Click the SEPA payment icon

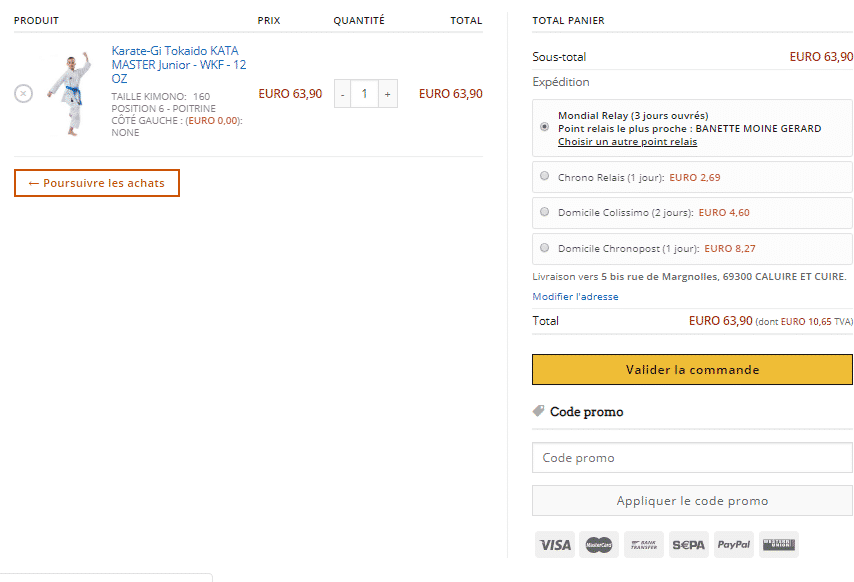[688, 544]
